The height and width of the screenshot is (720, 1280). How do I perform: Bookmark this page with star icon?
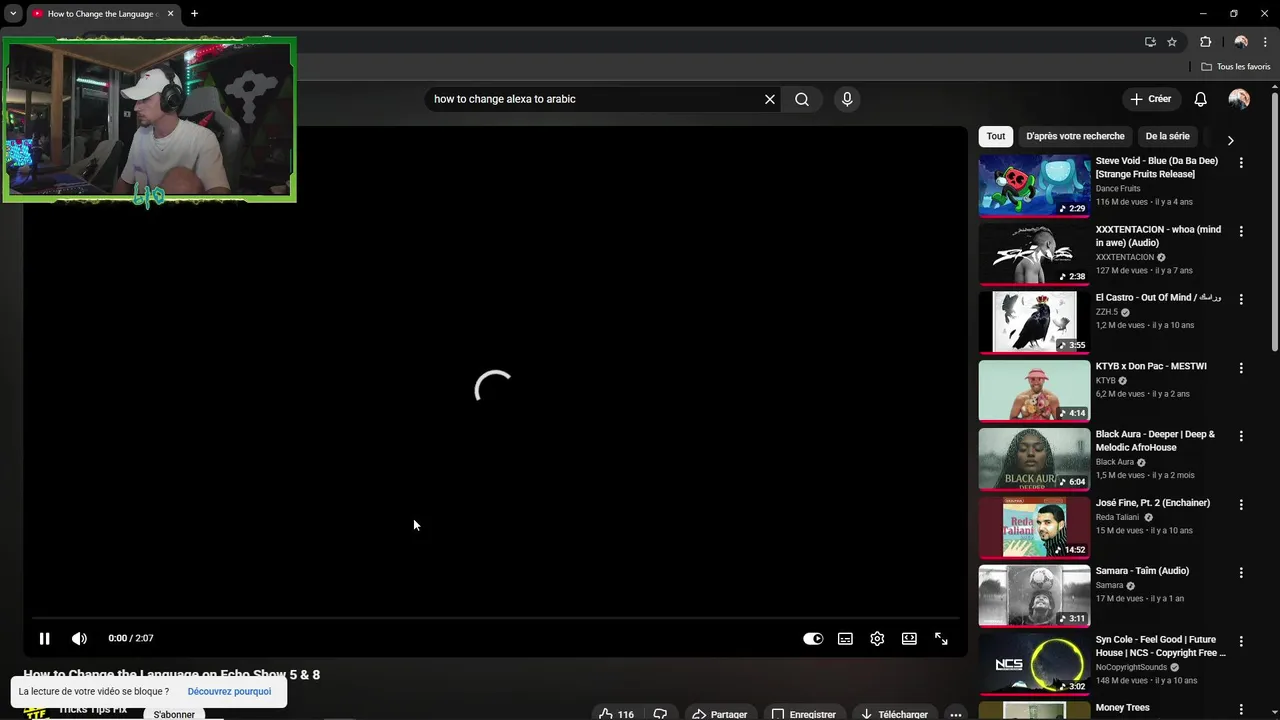tap(1172, 42)
